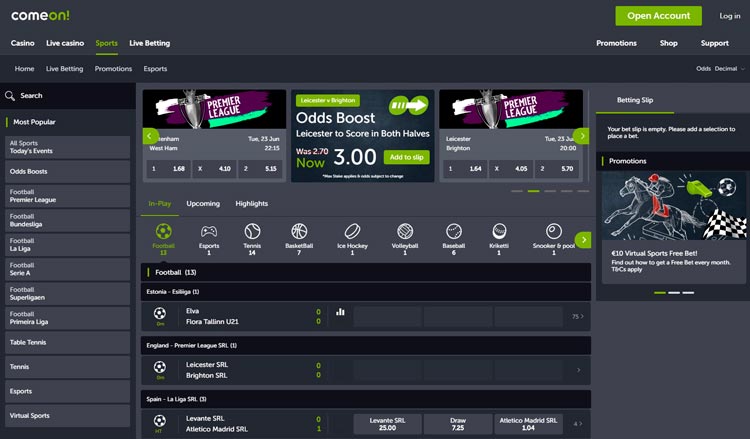The width and height of the screenshot is (750, 439).
Task: Open the top-level Sports menu
Action: point(106,43)
